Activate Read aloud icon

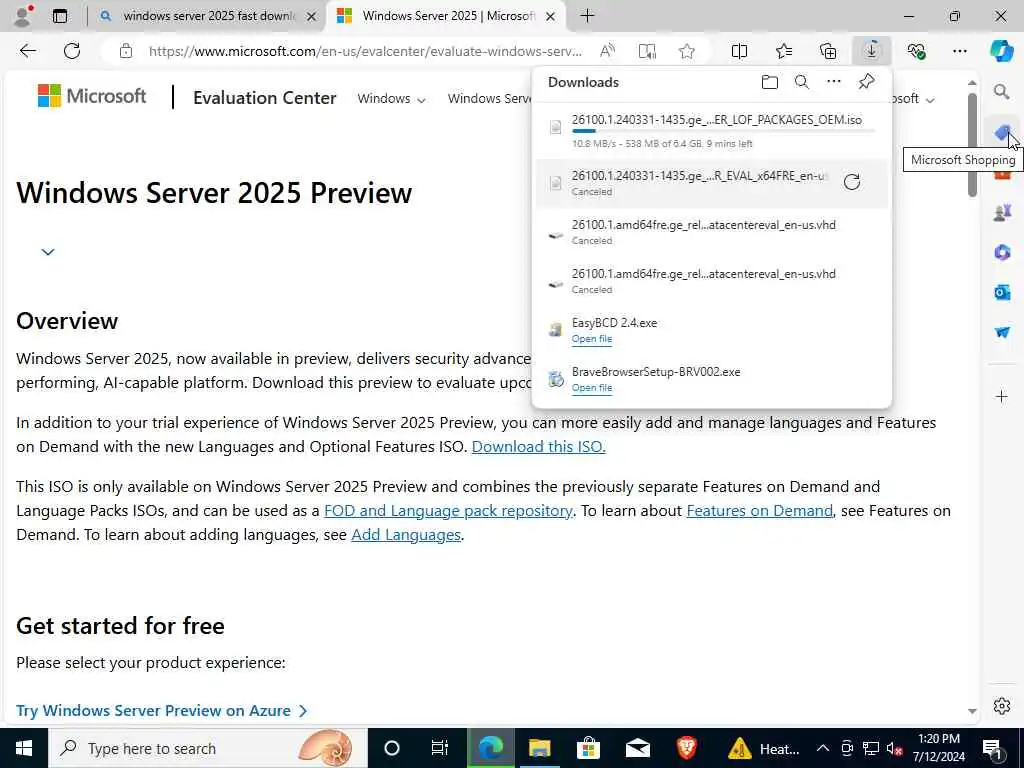pyautogui.click(x=607, y=51)
